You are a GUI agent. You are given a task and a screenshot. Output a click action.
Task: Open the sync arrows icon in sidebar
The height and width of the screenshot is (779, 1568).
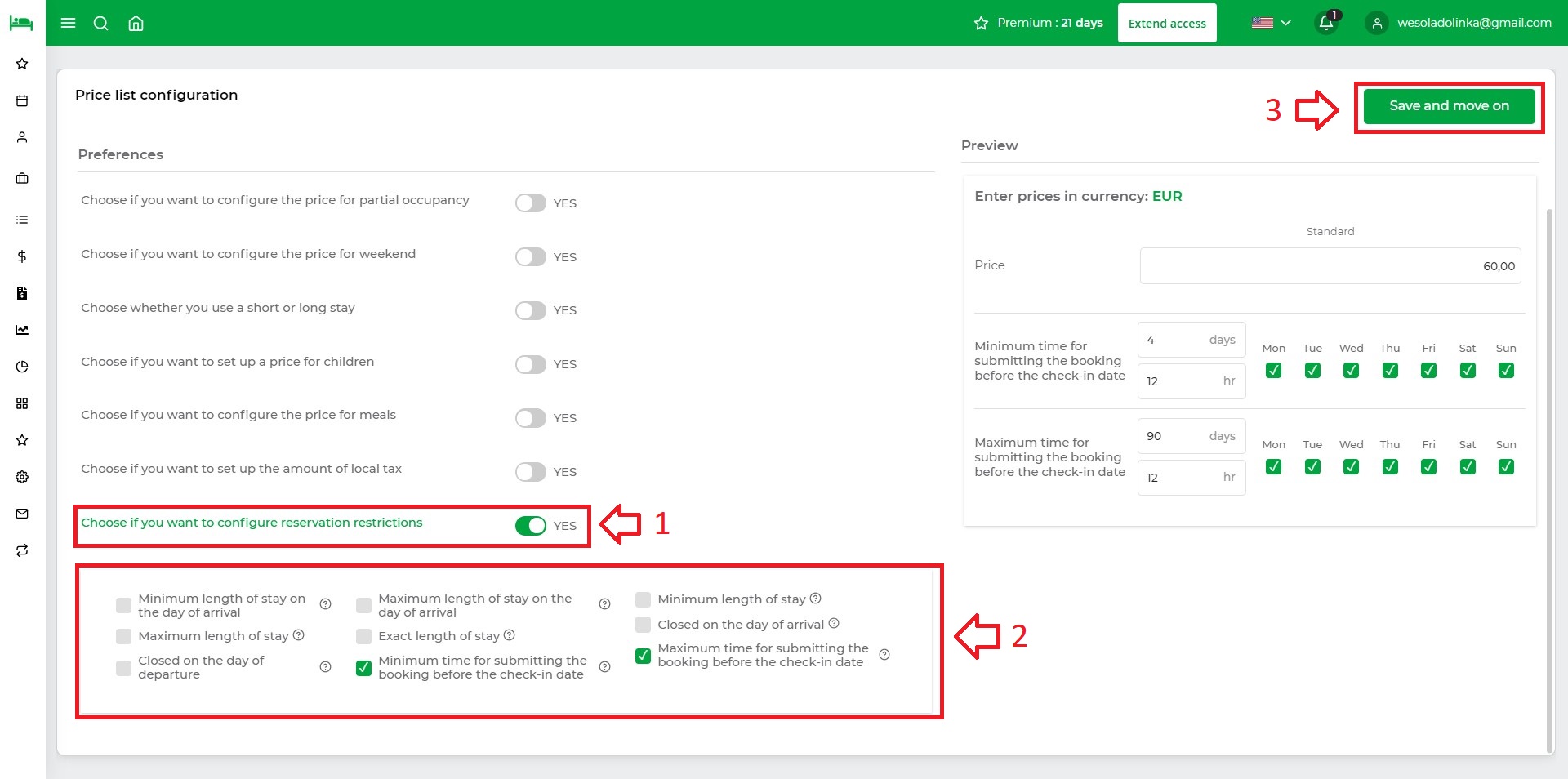[x=22, y=550]
